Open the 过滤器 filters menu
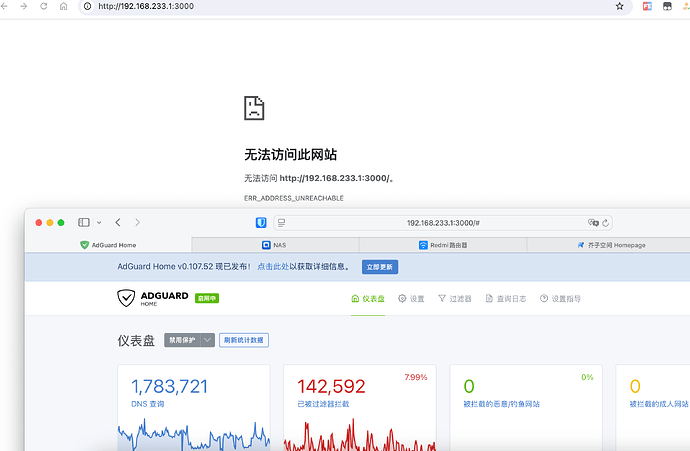This screenshot has width=690, height=451. [x=455, y=299]
